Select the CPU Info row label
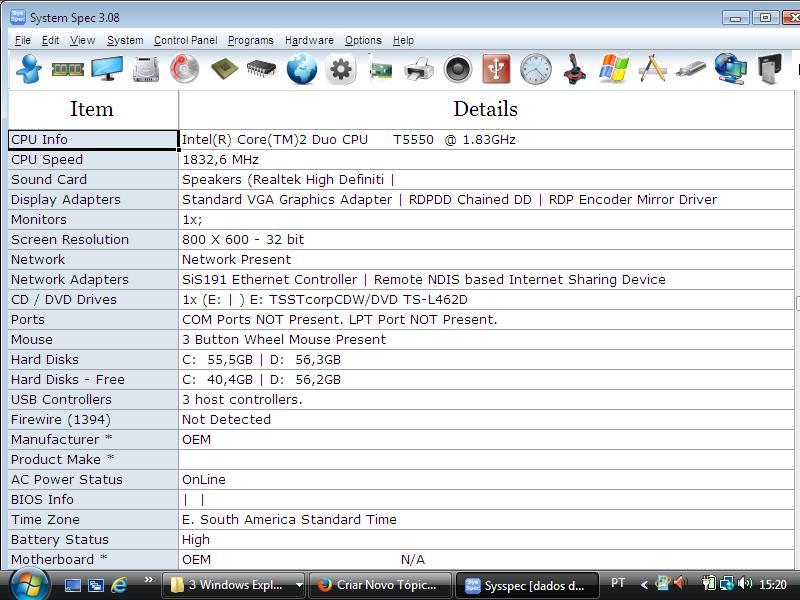The width and height of the screenshot is (800, 600). (x=93, y=140)
